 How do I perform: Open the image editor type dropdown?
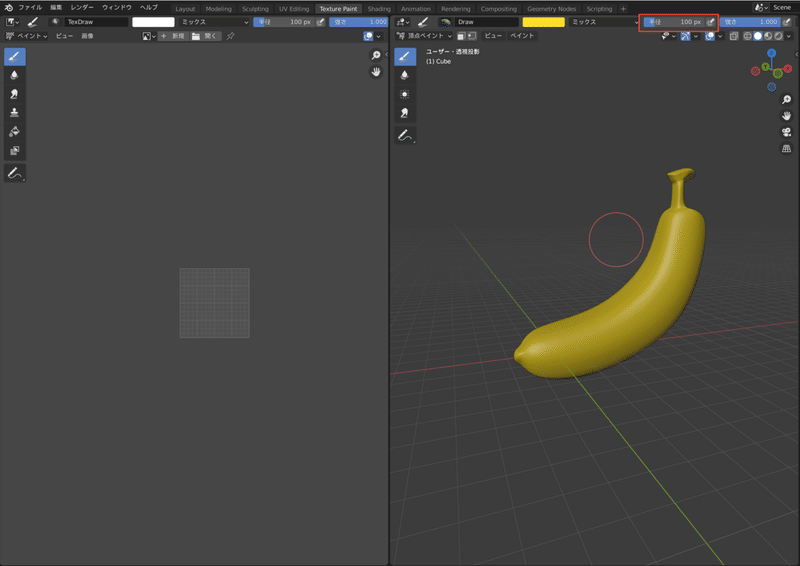(x=12, y=22)
